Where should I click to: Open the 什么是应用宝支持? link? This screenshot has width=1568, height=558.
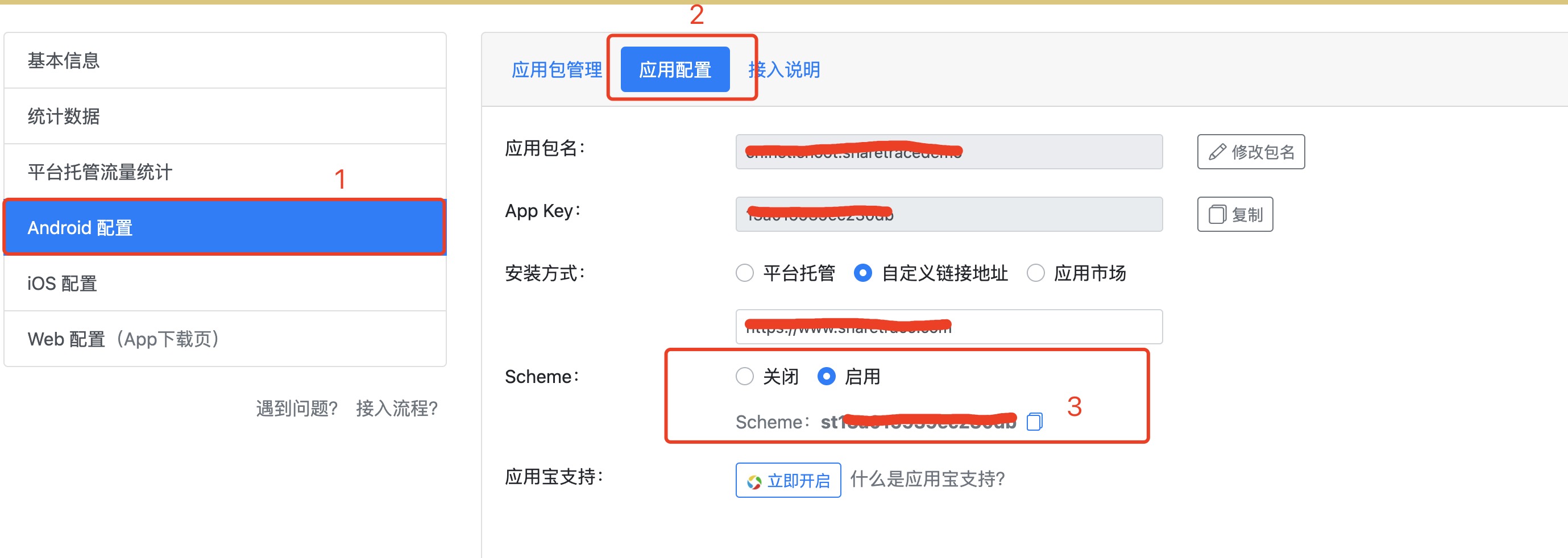click(x=927, y=480)
